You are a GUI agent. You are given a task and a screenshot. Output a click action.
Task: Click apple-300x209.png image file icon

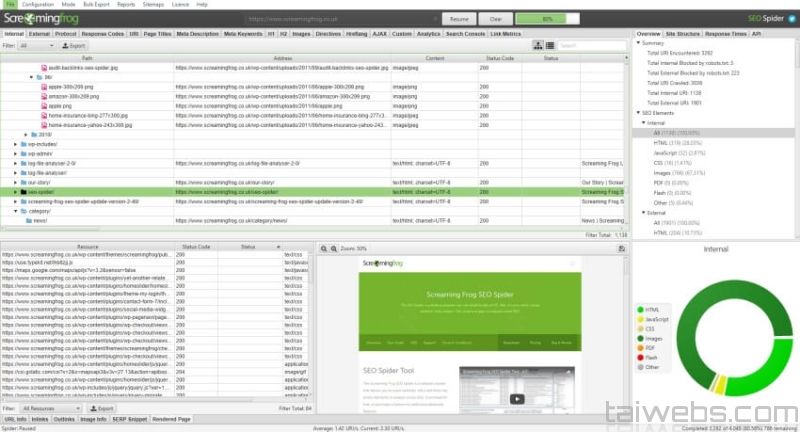click(x=44, y=87)
